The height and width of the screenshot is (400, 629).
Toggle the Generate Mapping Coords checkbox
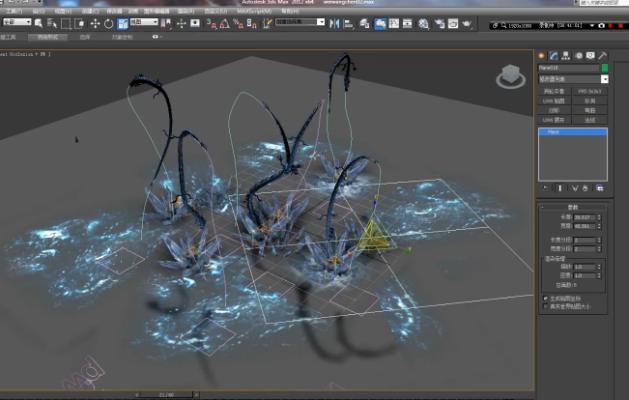545,298
